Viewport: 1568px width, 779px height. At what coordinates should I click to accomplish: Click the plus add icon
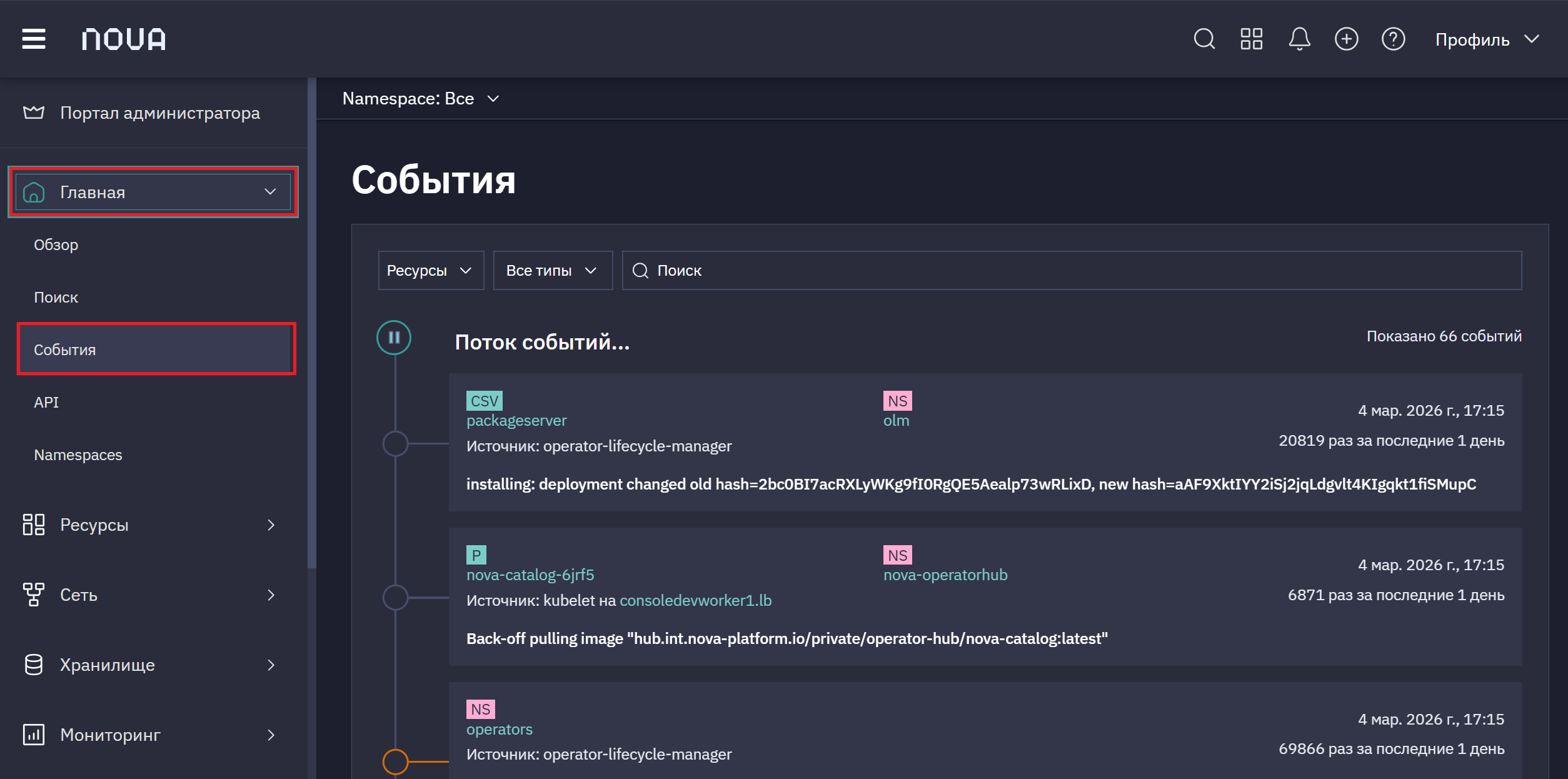(1346, 39)
